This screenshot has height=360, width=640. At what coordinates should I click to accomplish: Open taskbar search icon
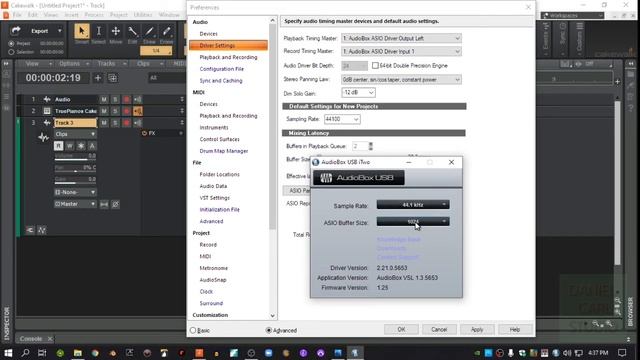tap(25, 353)
